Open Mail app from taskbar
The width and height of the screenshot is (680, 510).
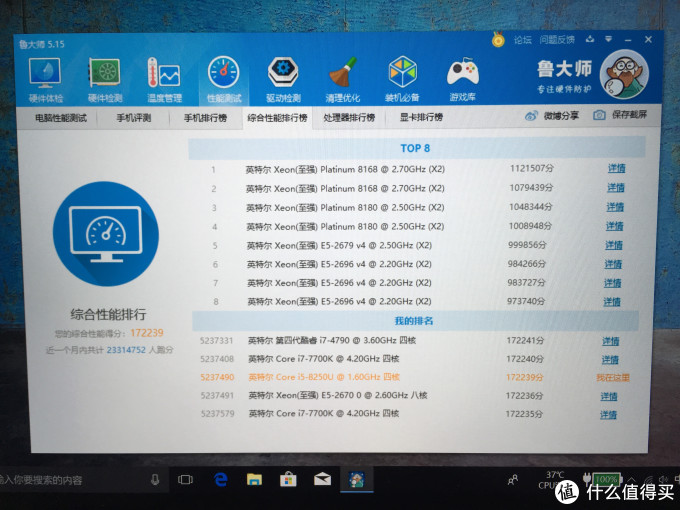click(322, 479)
